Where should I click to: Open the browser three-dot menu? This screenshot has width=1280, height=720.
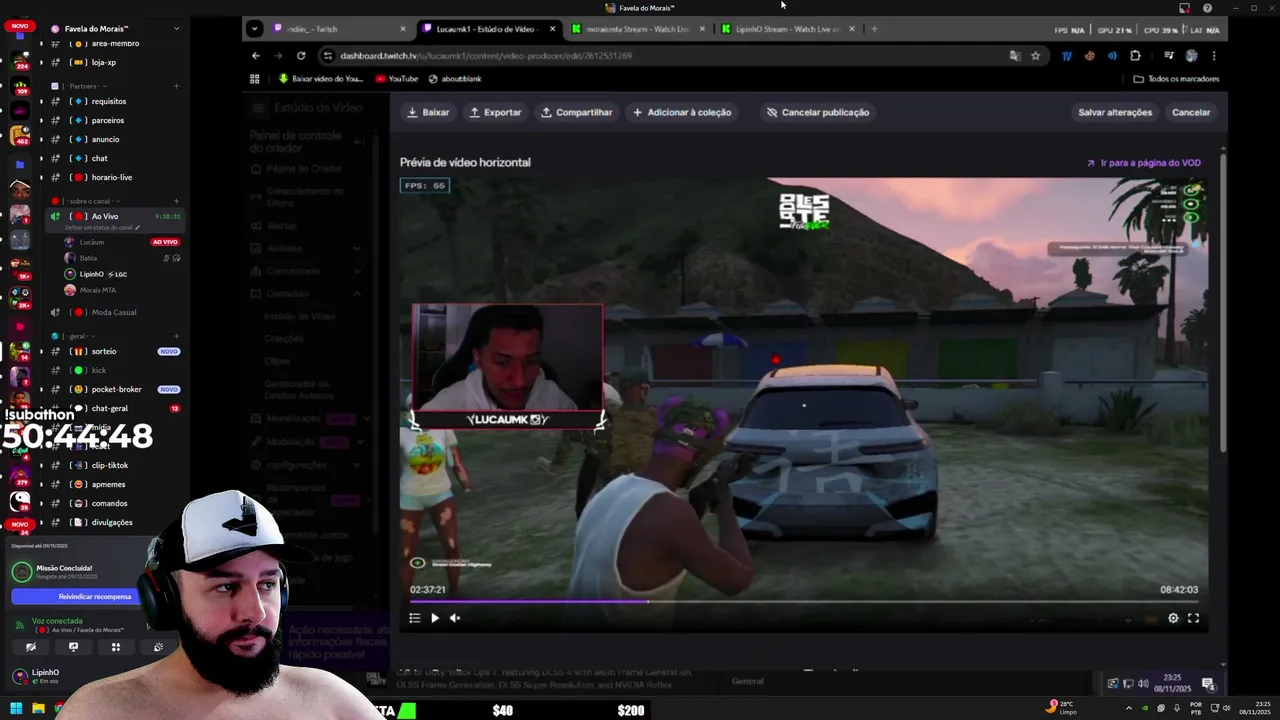tap(1214, 56)
